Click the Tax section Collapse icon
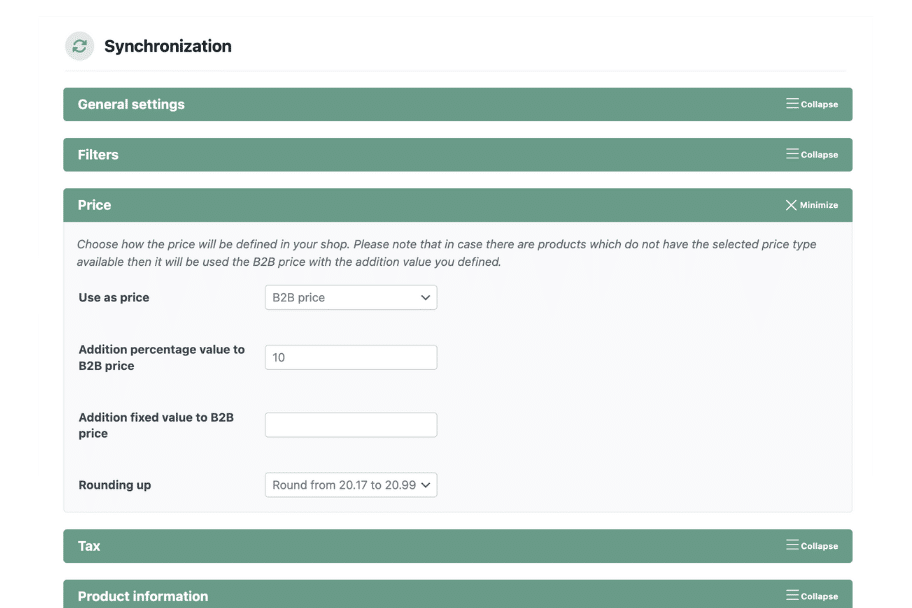912x608 pixels. [x=792, y=546]
